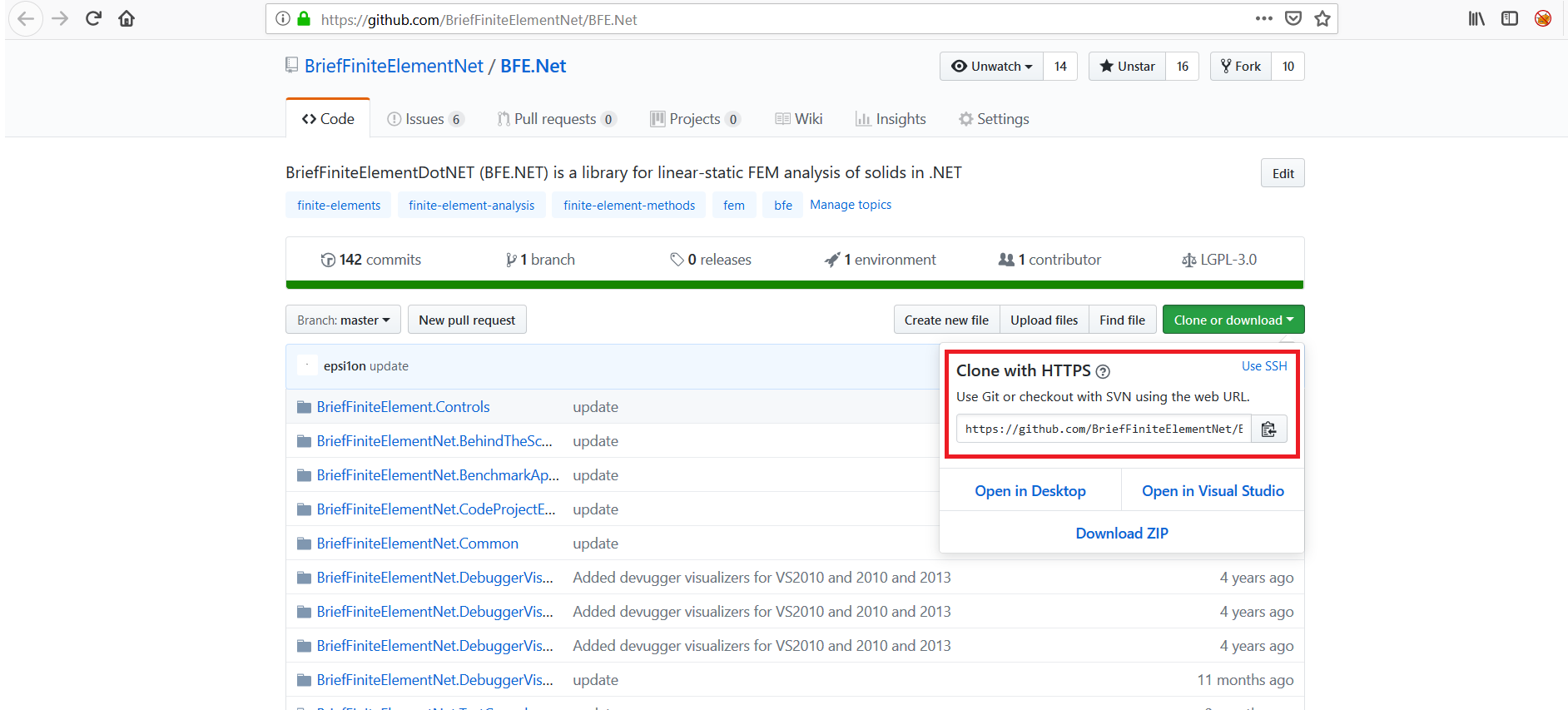View the 1 branch list
The height and width of the screenshot is (710, 1568).
point(540,260)
